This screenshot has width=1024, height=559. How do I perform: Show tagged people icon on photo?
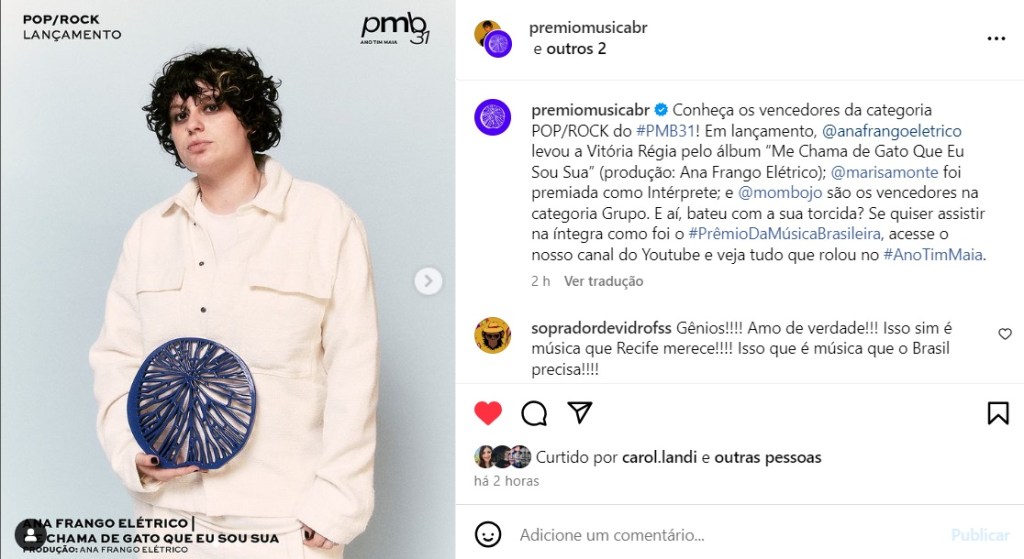[x=30, y=535]
